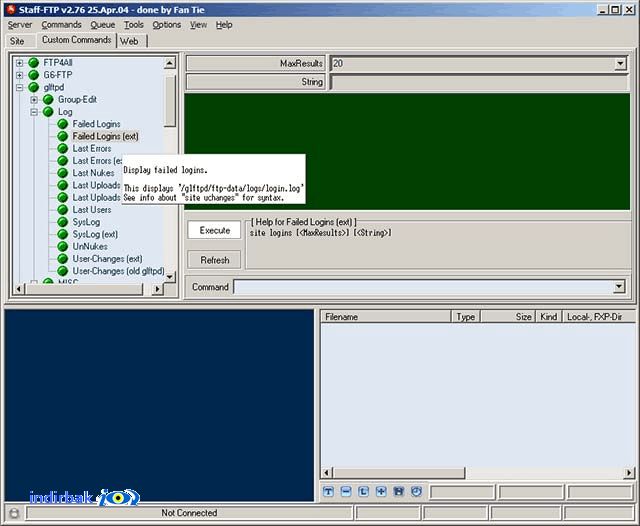
Task: Click tree scrollbar down arrow
Action: (169, 277)
